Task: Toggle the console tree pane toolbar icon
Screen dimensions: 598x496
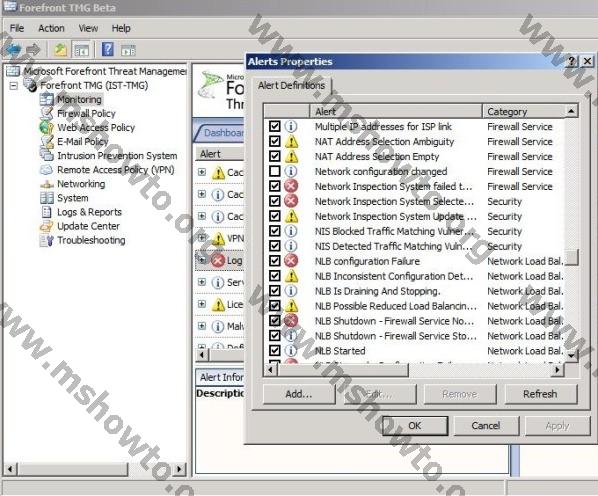Action: [x=82, y=50]
